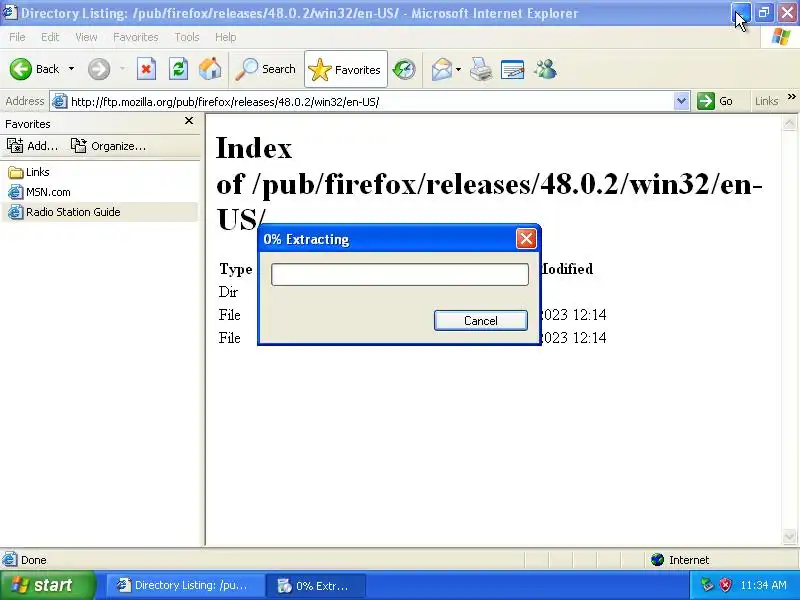Click the red shield tray icon

coord(725,585)
